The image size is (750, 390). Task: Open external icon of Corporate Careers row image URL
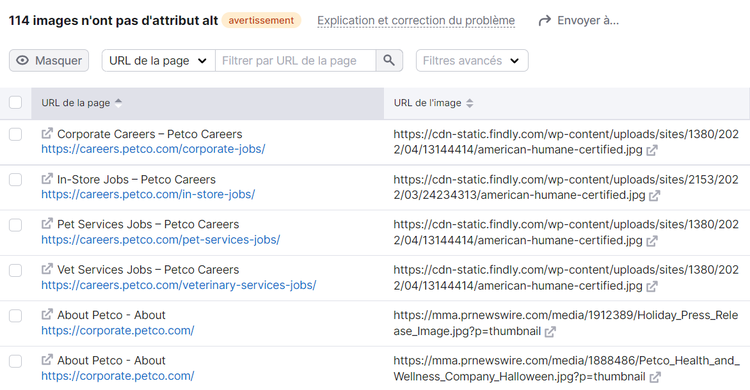(x=651, y=150)
